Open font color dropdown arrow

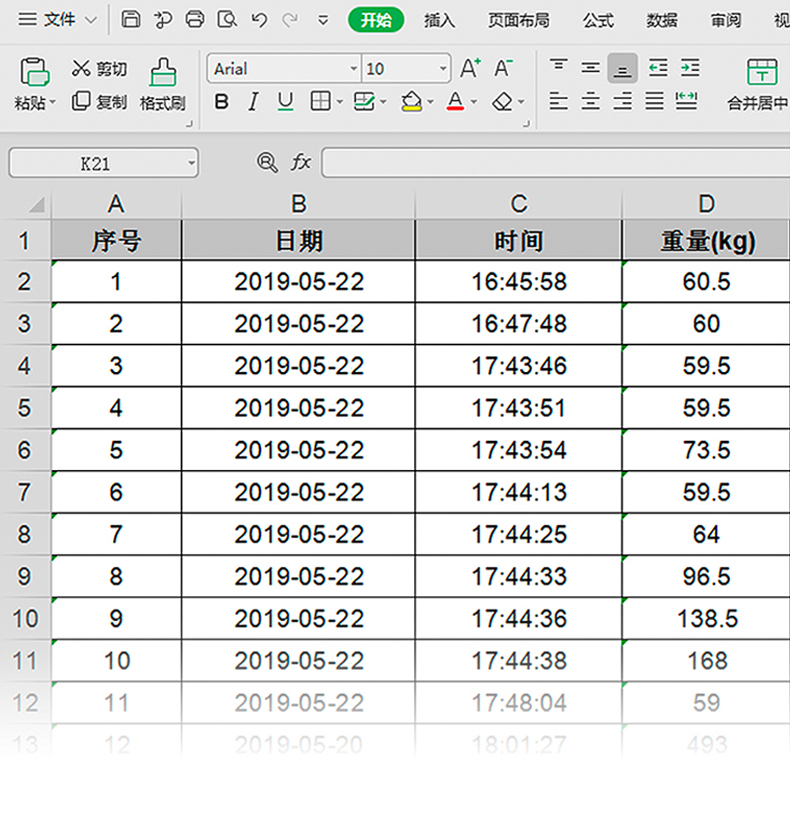coord(473,102)
